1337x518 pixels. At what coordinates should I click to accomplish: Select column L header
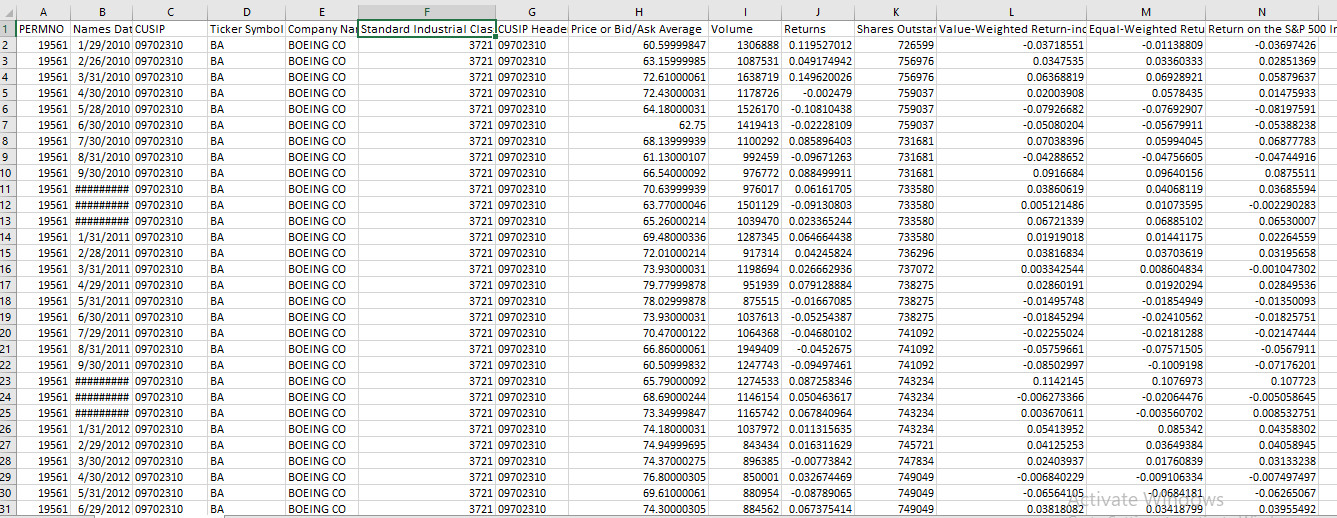[1011, 12]
